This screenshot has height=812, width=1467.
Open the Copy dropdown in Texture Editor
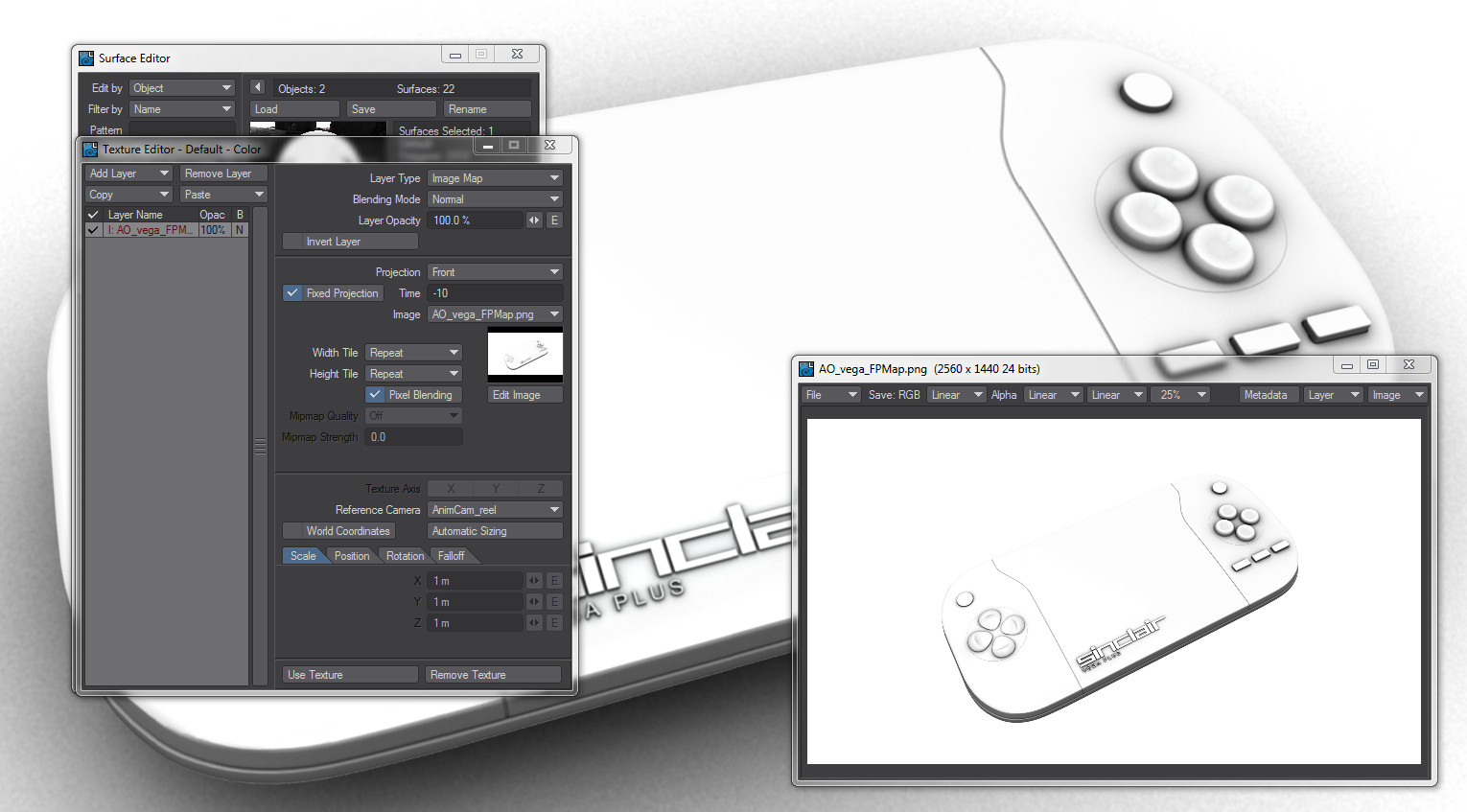[128, 195]
